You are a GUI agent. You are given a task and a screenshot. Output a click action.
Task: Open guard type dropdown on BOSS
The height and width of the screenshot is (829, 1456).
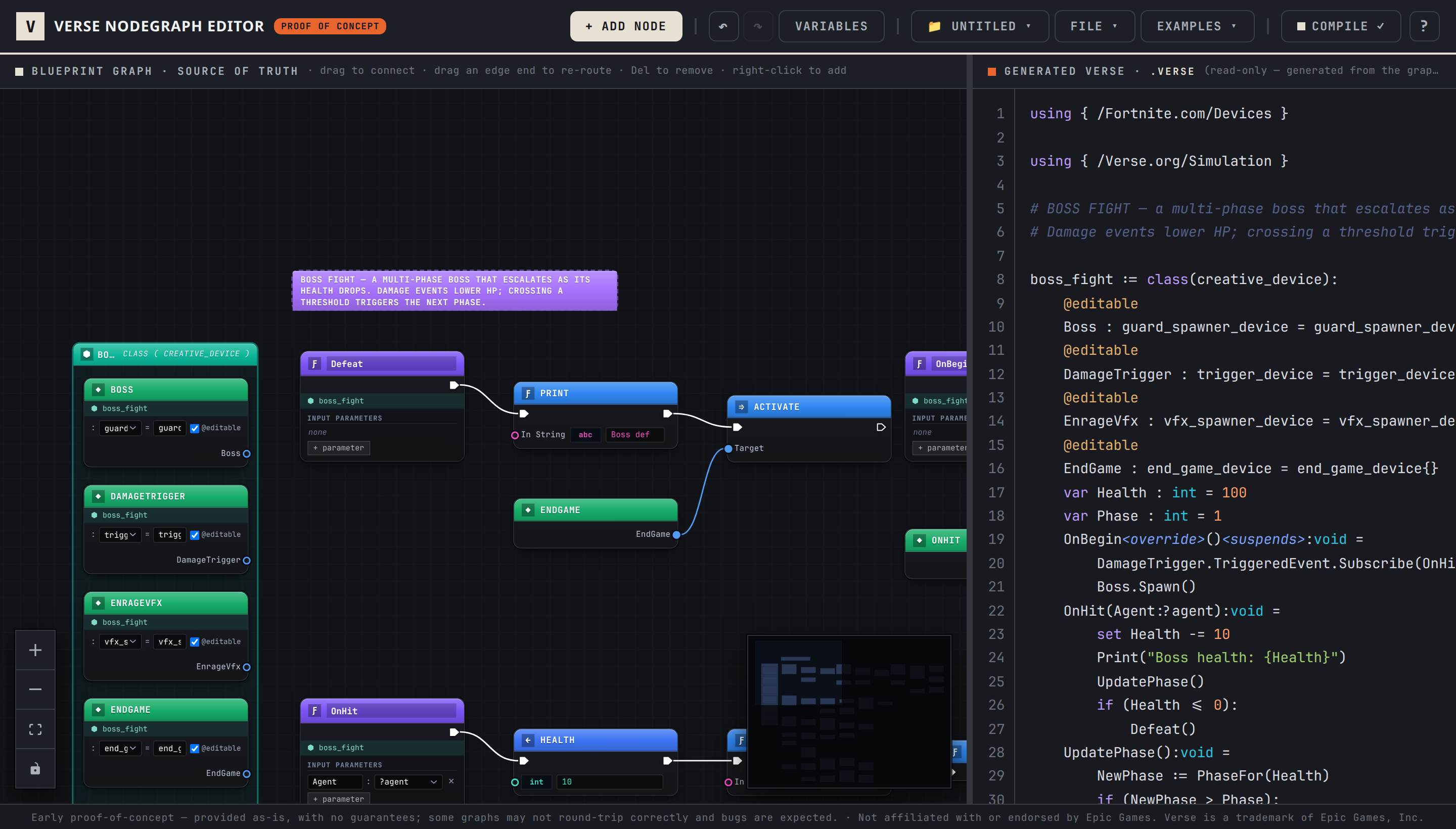click(x=120, y=428)
